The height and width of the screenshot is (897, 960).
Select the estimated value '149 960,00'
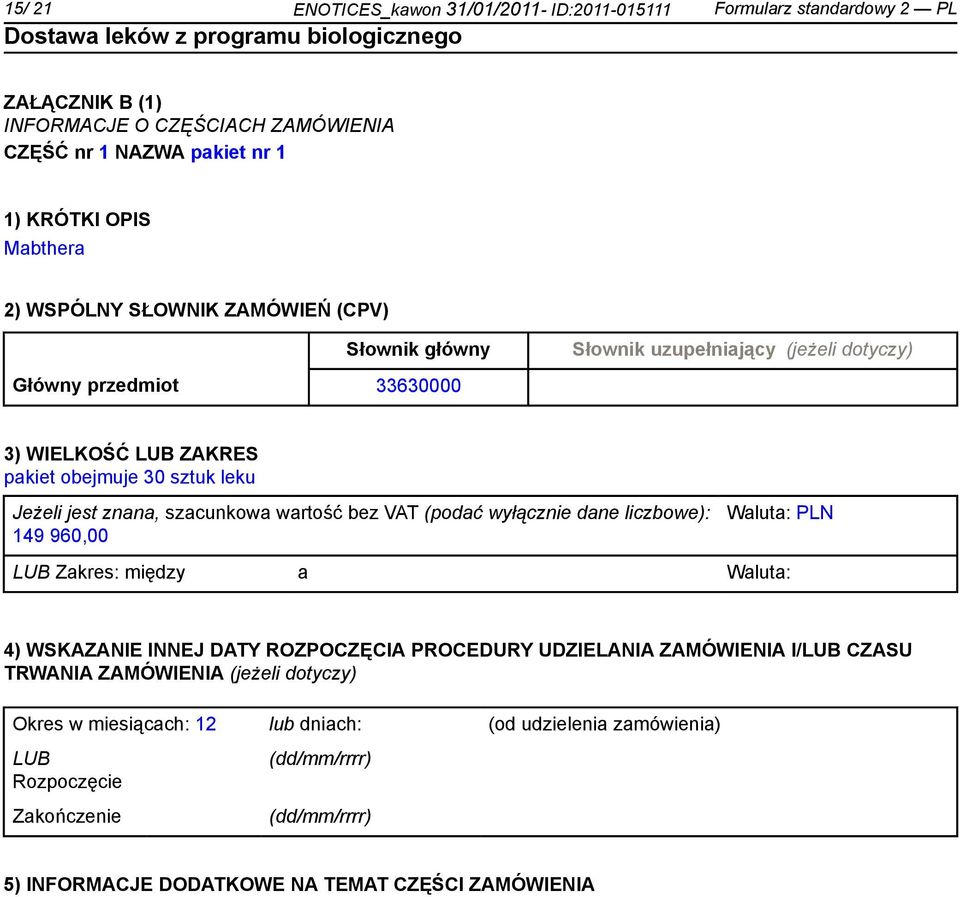click(x=61, y=536)
